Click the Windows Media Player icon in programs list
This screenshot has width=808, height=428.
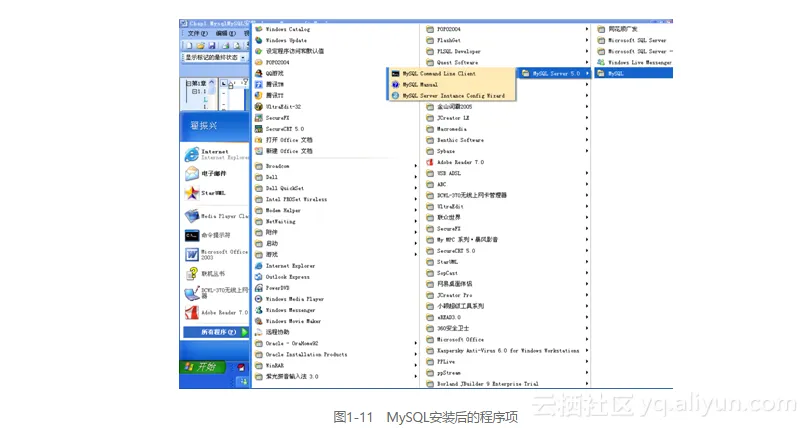pos(259,299)
